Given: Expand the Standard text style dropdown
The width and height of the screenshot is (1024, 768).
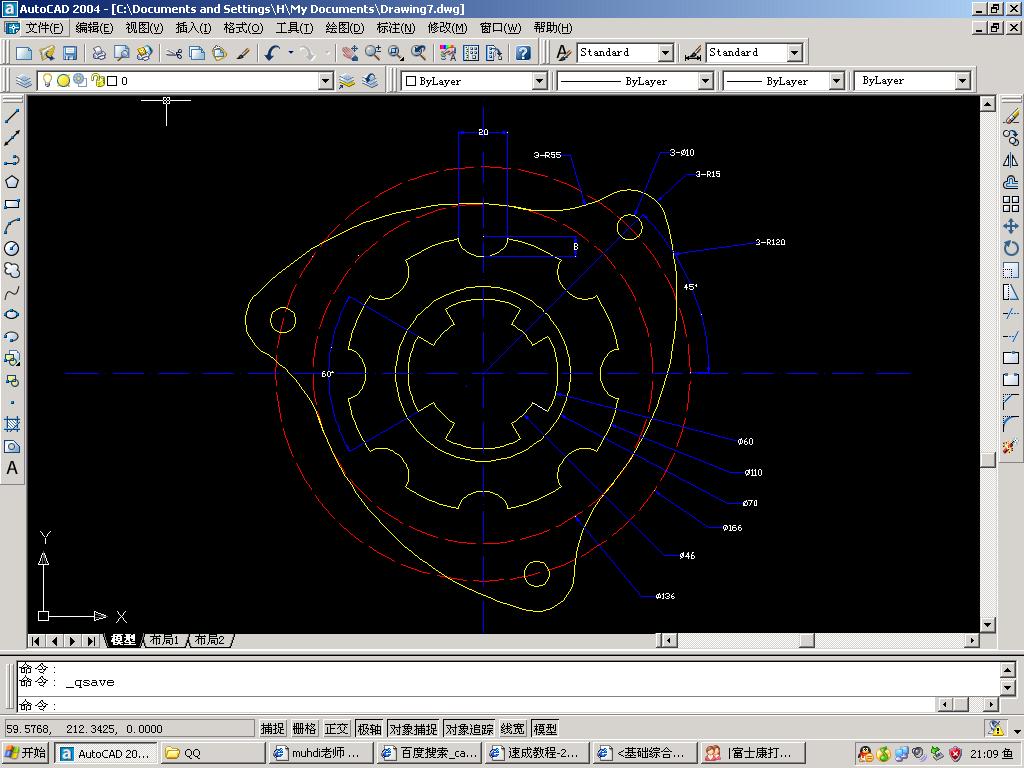Looking at the screenshot, I should (665, 52).
